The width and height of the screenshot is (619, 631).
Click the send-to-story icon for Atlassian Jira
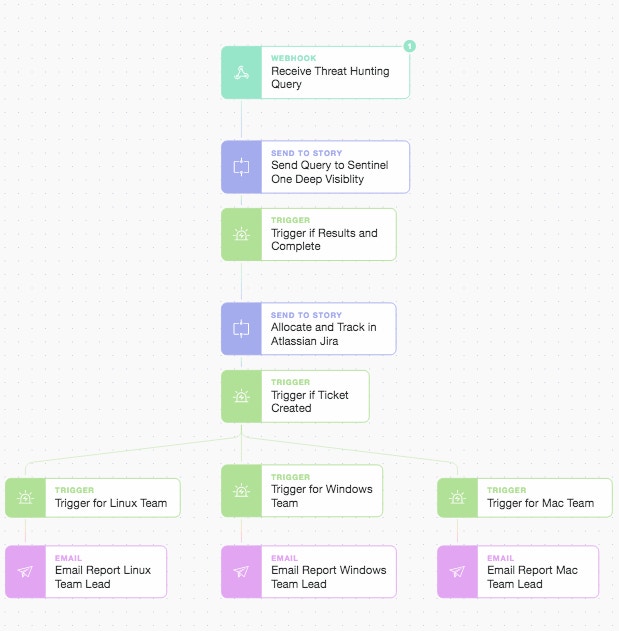[241, 329]
